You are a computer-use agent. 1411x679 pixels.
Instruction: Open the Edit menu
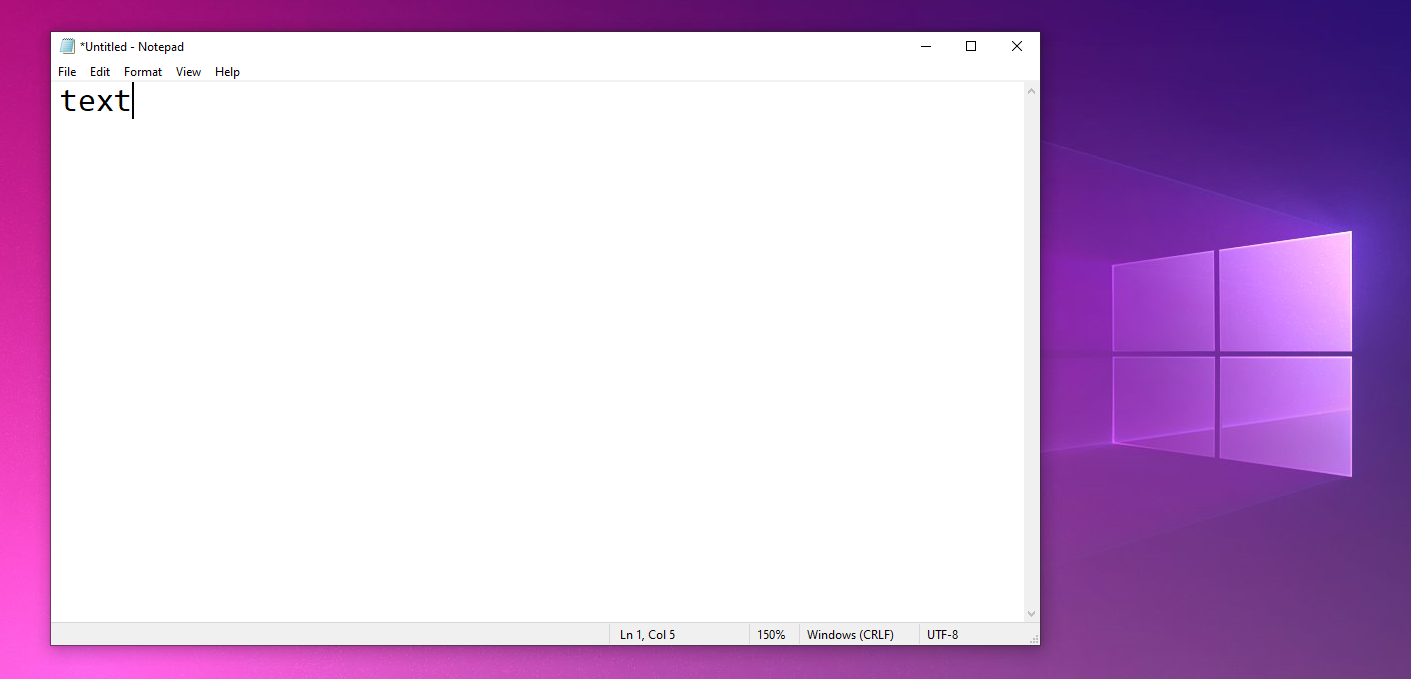[100, 72]
